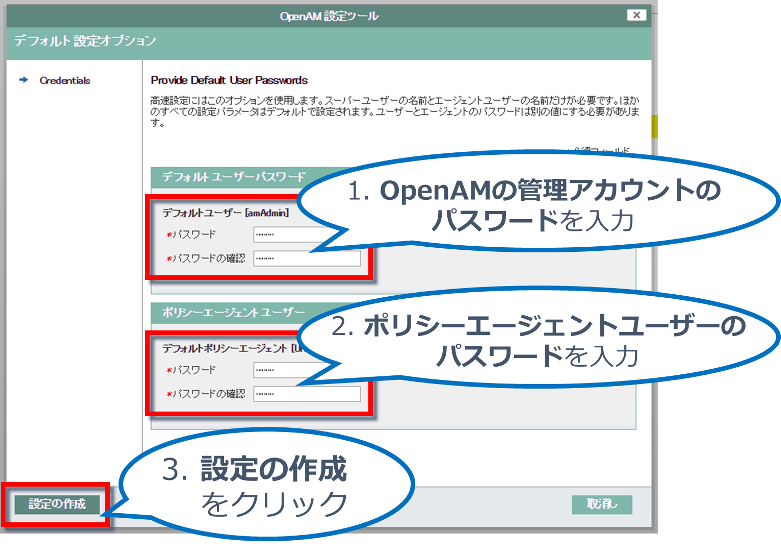Select Credentials step in left sidebar
The image size is (781, 544).
[x=65, y=80]
